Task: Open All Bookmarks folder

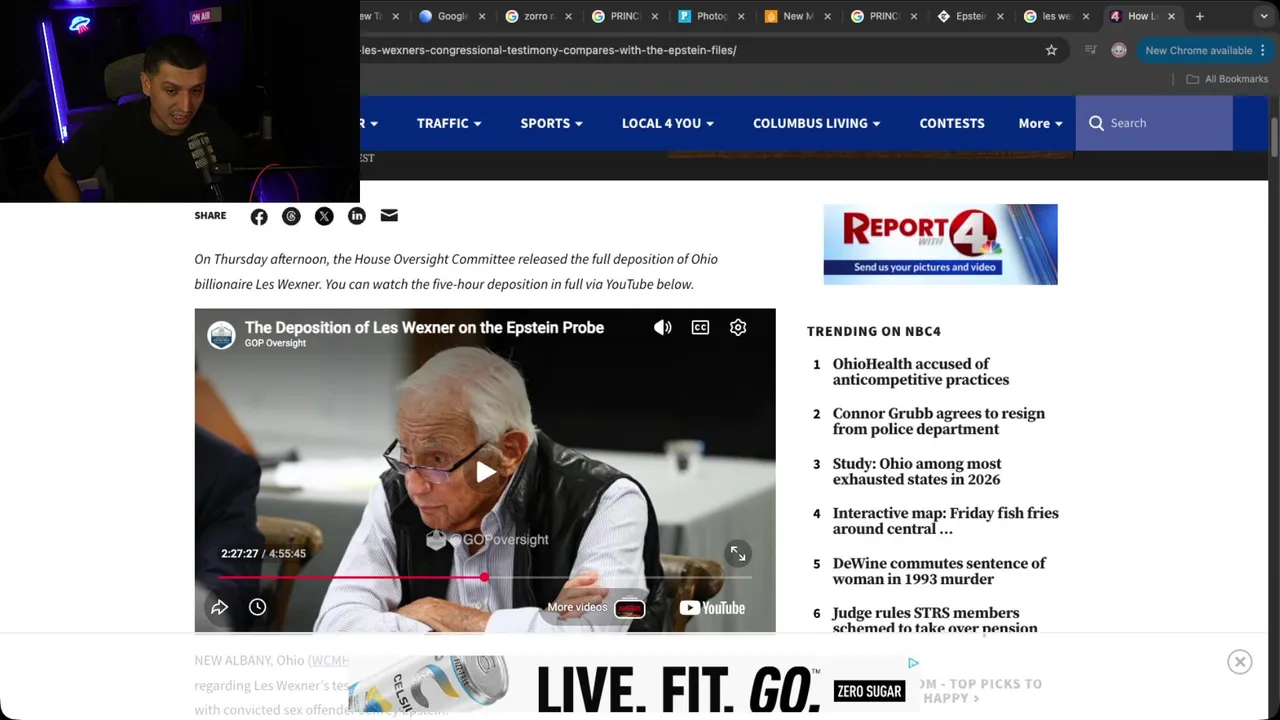Action: (x=1227, y=79)
